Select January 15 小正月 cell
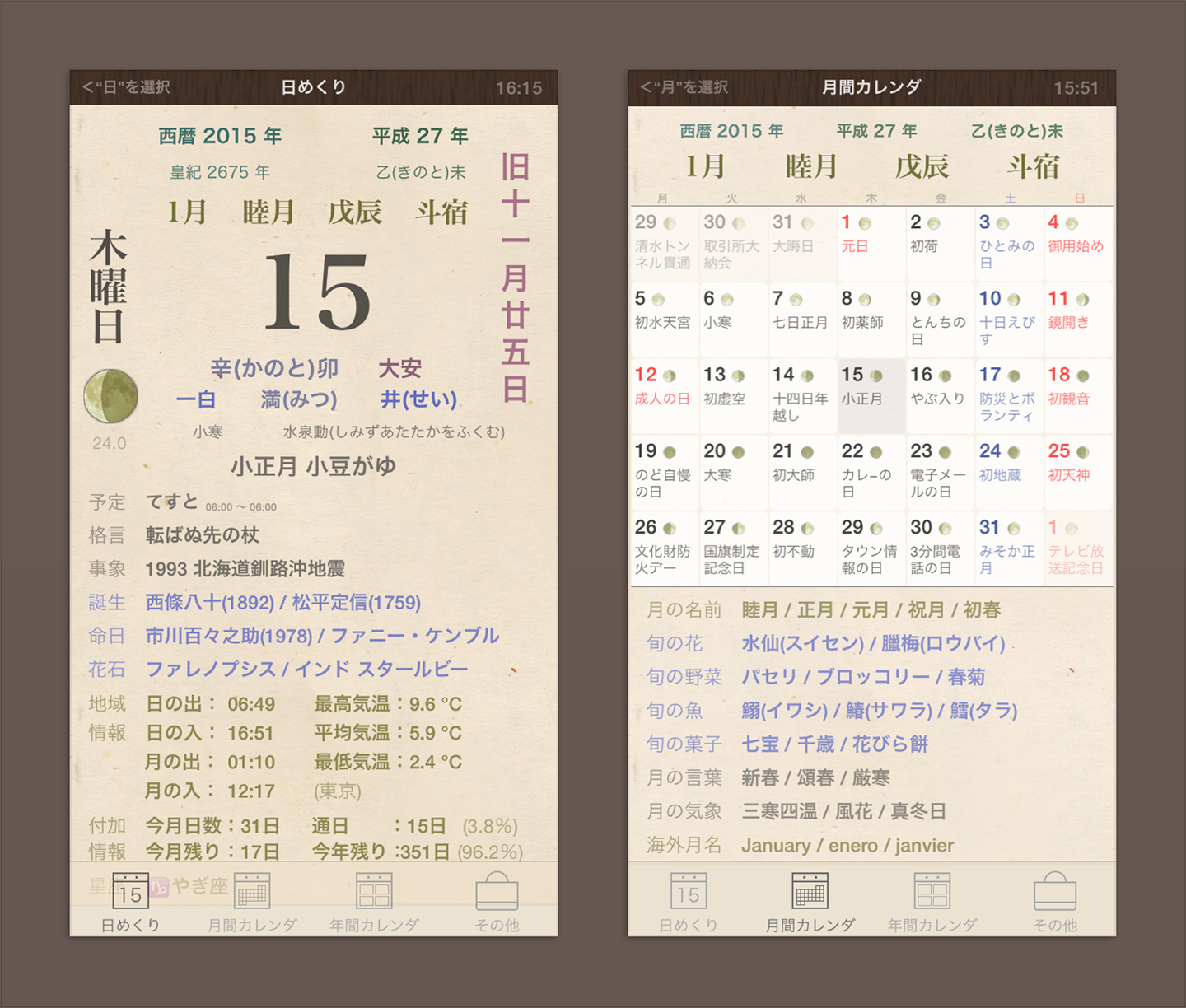Image resolution: width=1186 pixels, height=1008 pixels. (871, 397)
